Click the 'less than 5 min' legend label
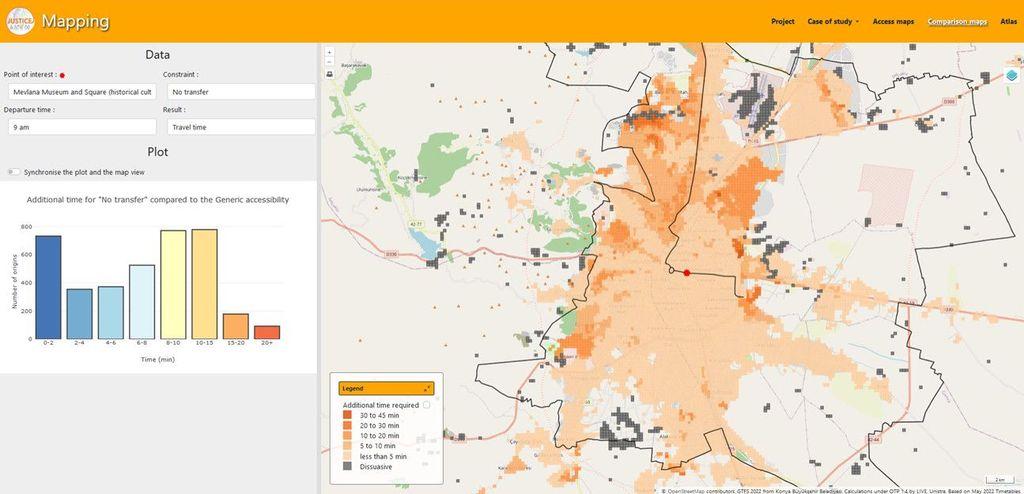Screen dimensions: 1024x494 [383, 456]
